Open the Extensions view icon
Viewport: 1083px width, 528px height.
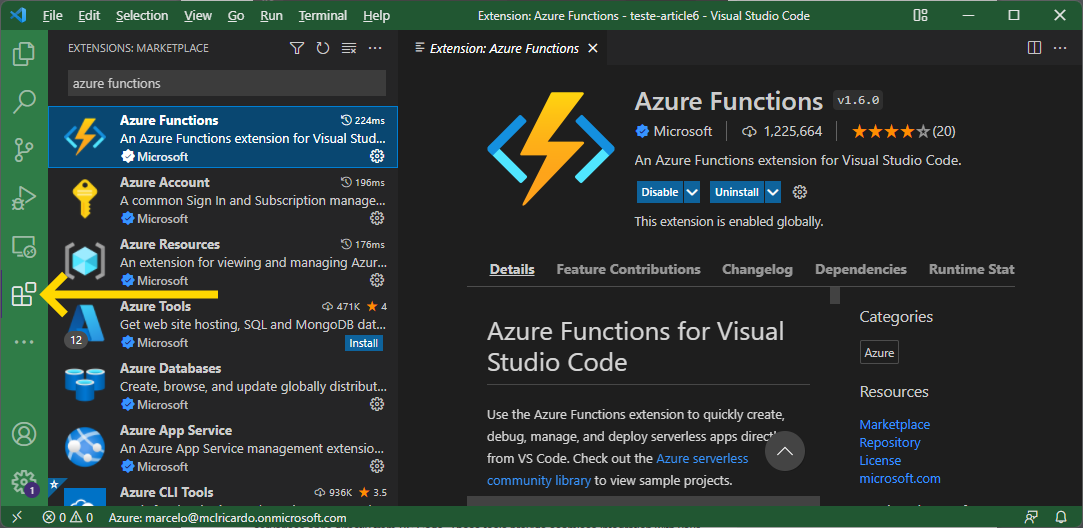coord(24,294)
